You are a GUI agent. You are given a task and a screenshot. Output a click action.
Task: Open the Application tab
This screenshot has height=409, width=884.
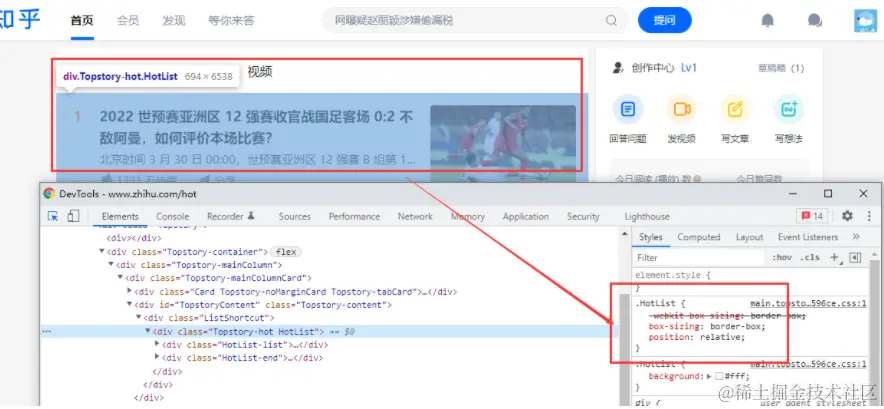[525, 216]
